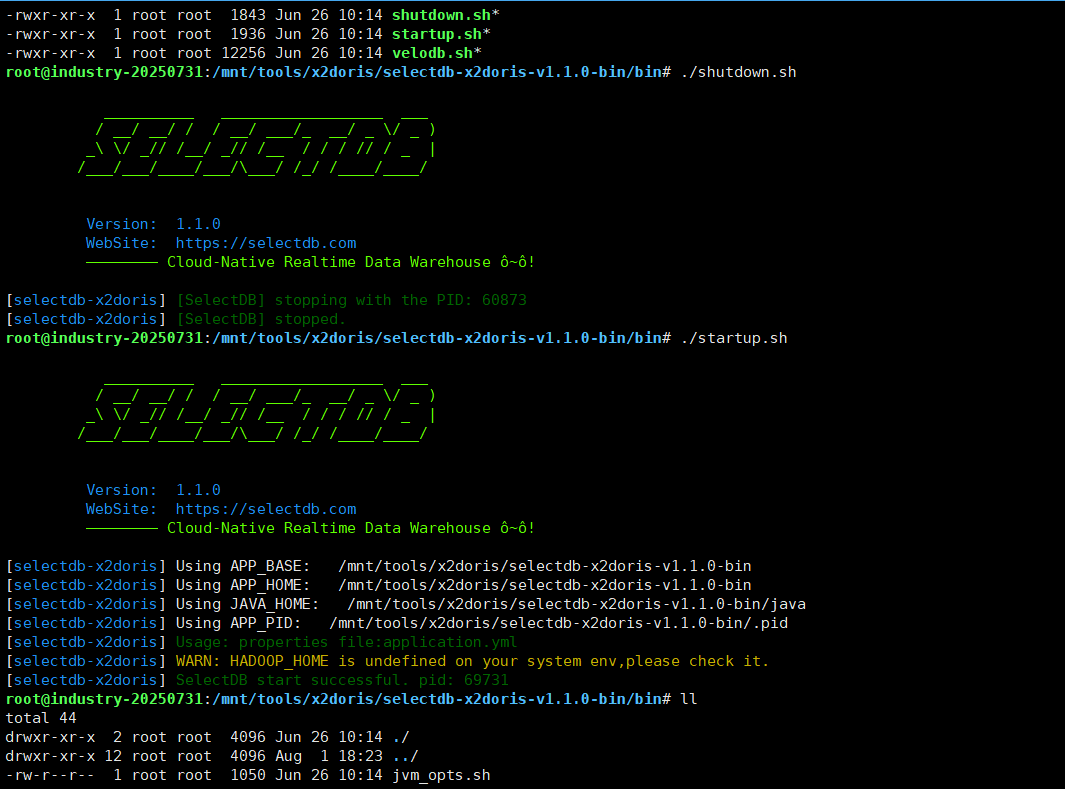1065x789 pixels.
Task: Click the 'total 44' output line
Action: click(x=41, y=718)
